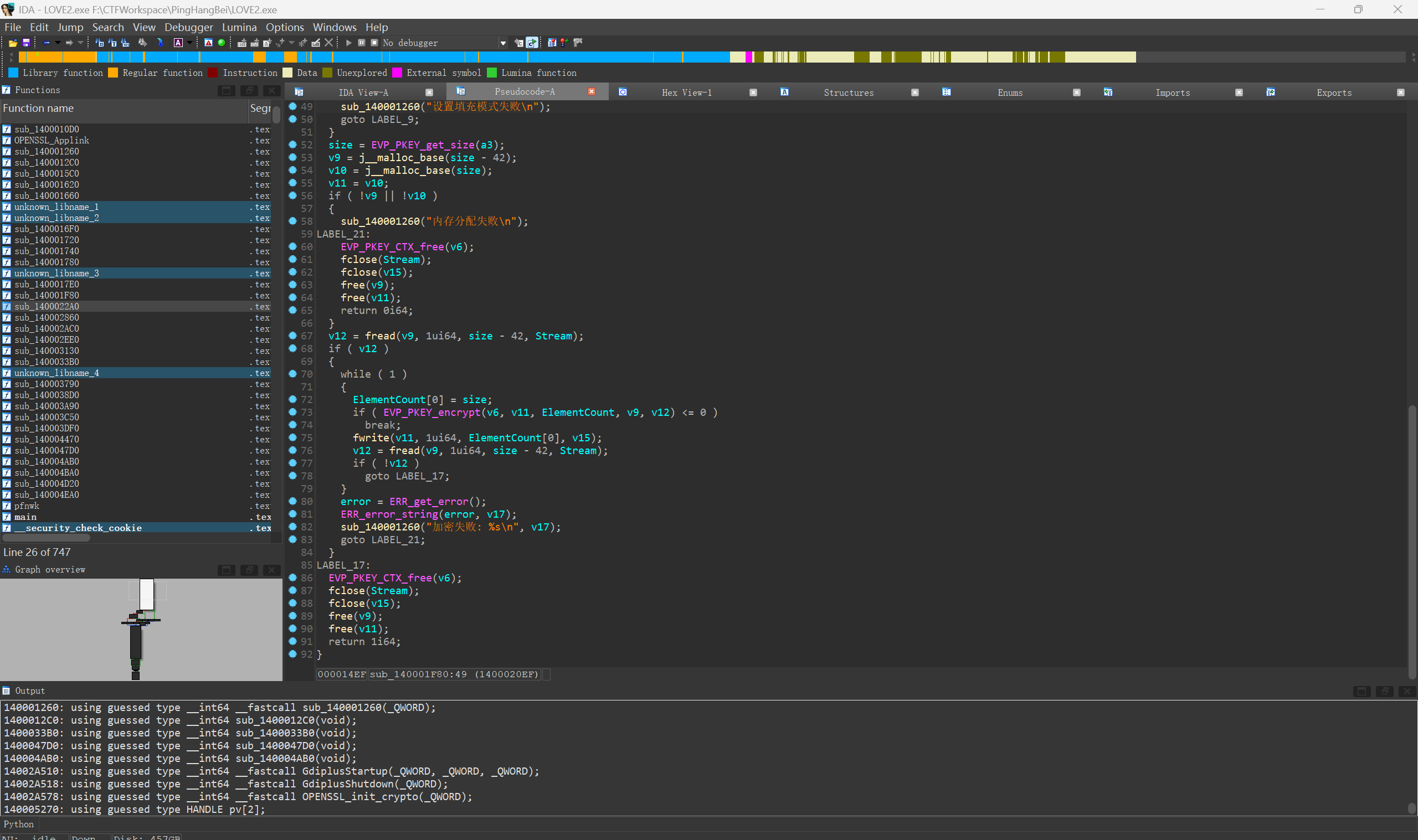Click the Hex View-1 tab icon
Screen dimensions: 1418x840
tap(623, 92)
